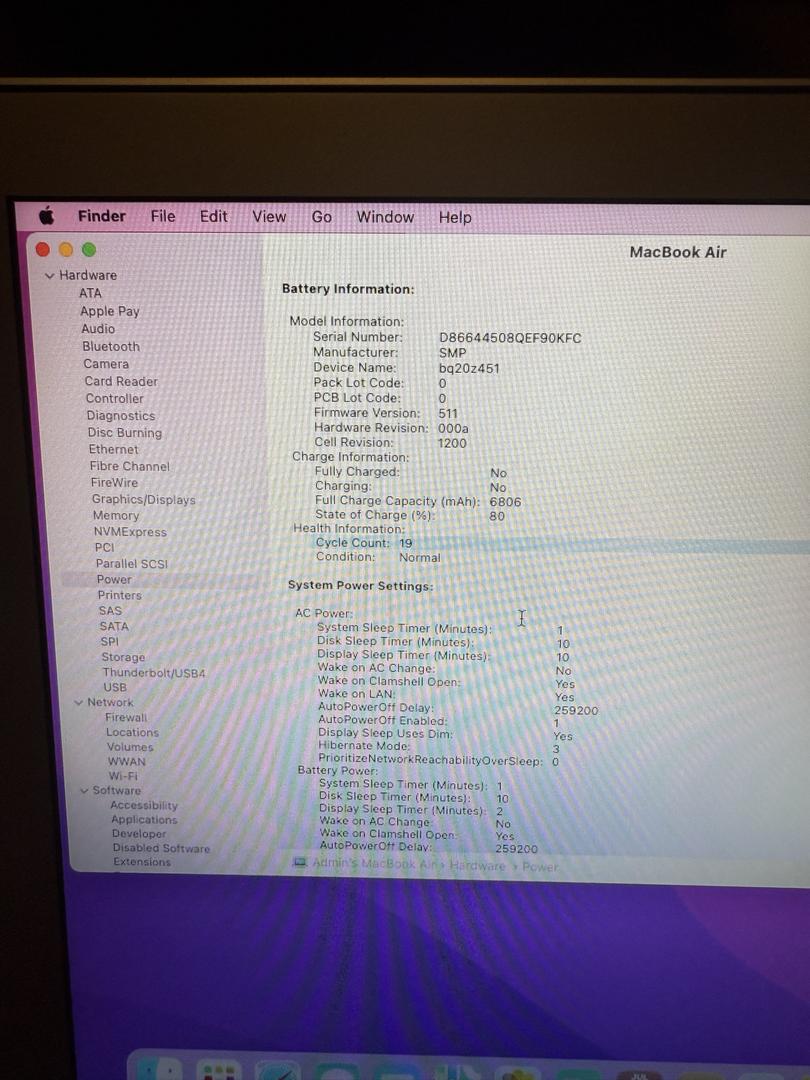Open the Edit menu
810x1080 pixels.
click(214, 216)
